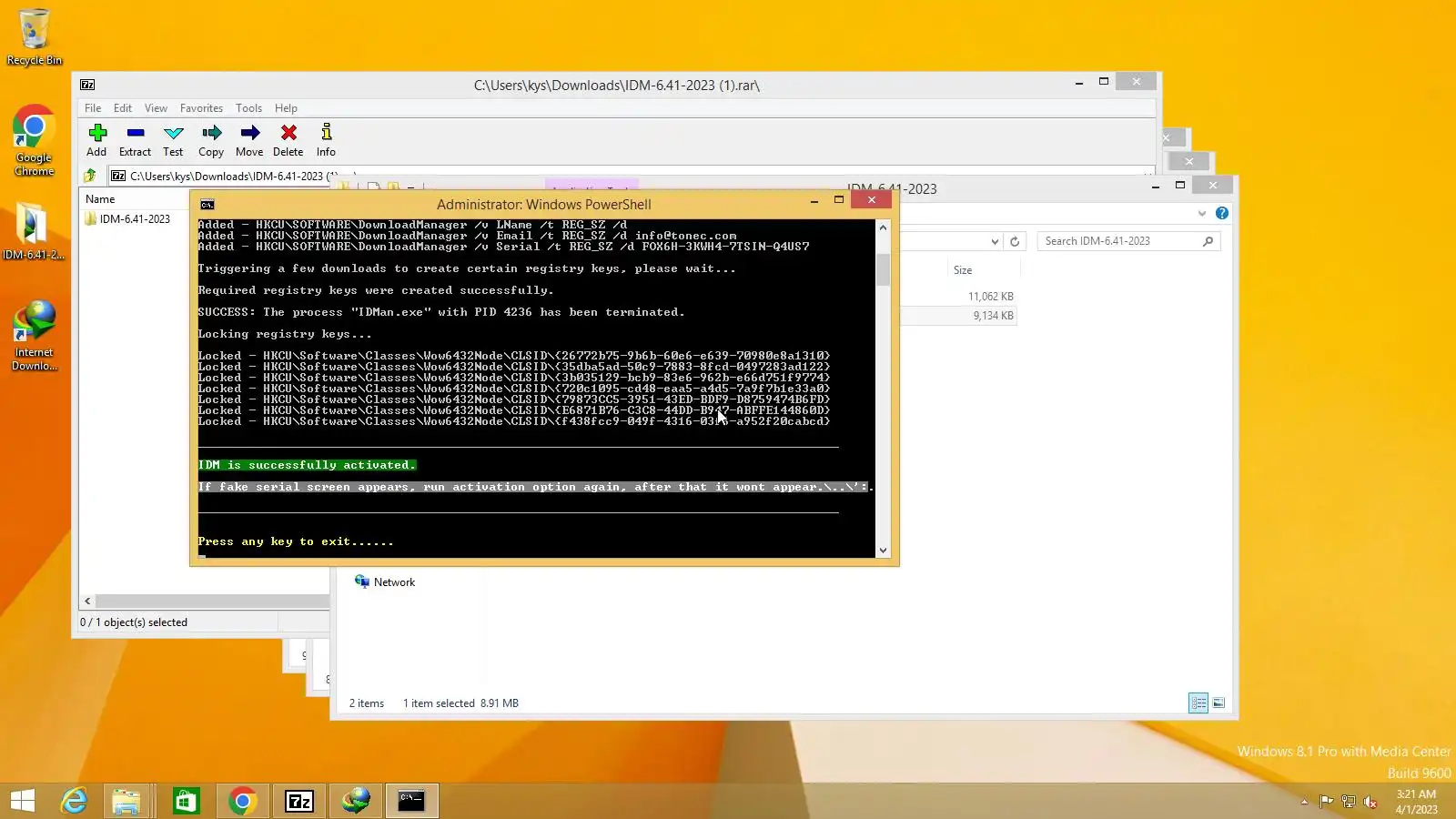This screenshot has width=1456, height=819.
Task: Open the Action Center flag icon
Action: pos(1326,802)
